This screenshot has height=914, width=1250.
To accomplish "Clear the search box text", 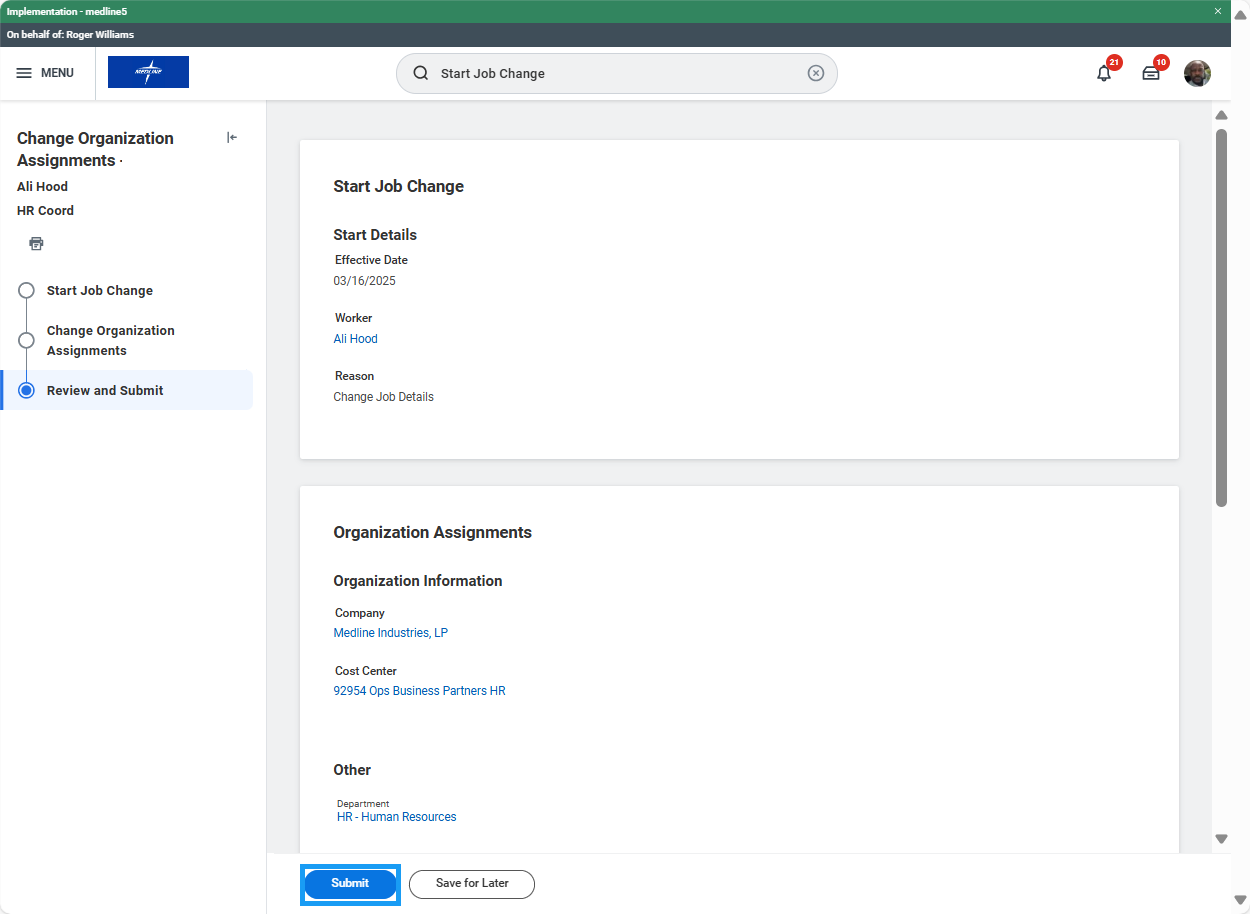I will click(816, 73).
